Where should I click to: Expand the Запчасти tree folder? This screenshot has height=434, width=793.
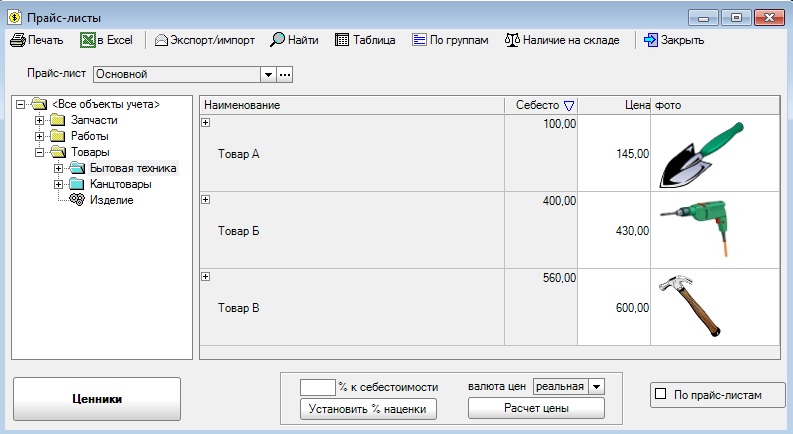(x=40, y=120)
